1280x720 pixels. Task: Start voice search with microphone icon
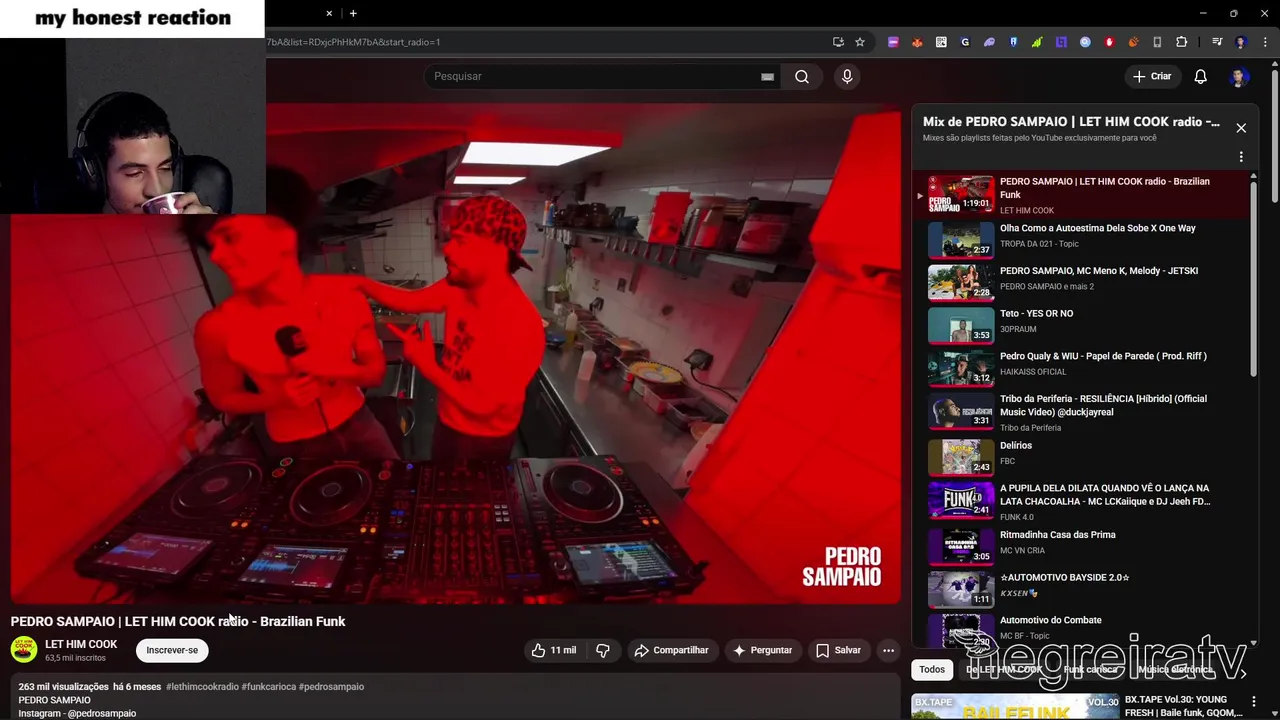pos(847,77)
